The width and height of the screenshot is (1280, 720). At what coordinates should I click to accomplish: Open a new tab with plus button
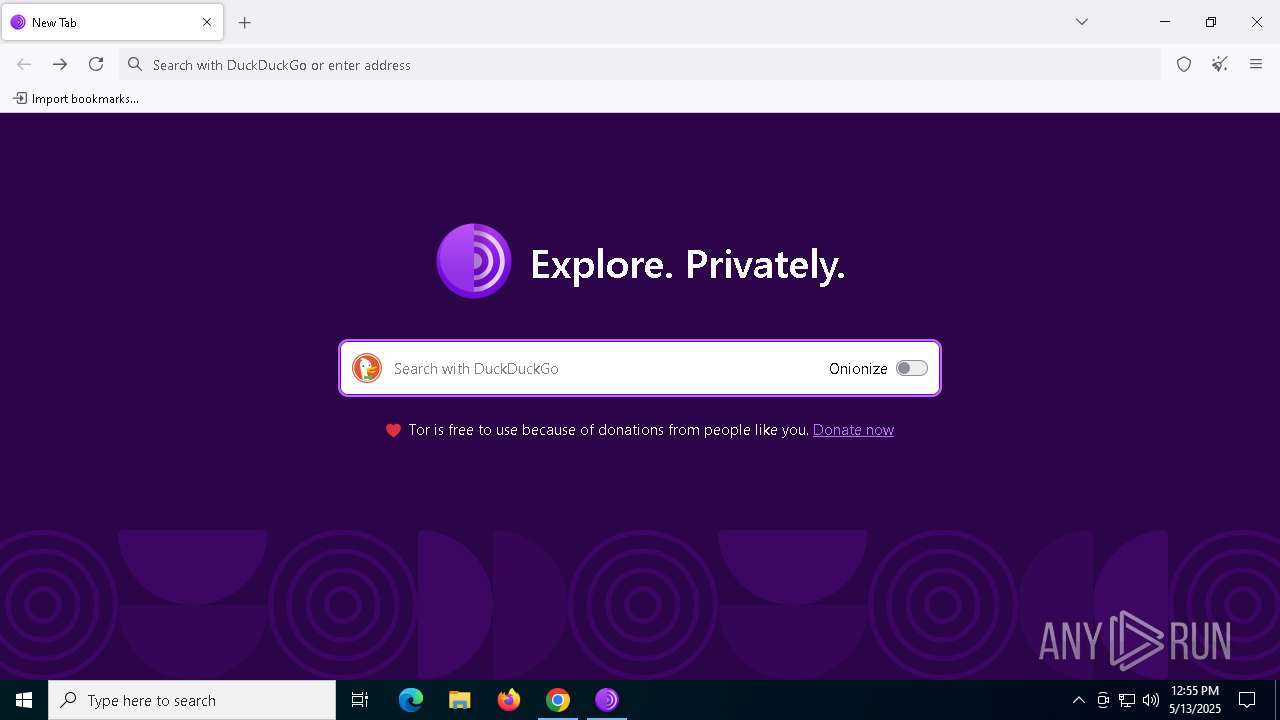point(245,22)
